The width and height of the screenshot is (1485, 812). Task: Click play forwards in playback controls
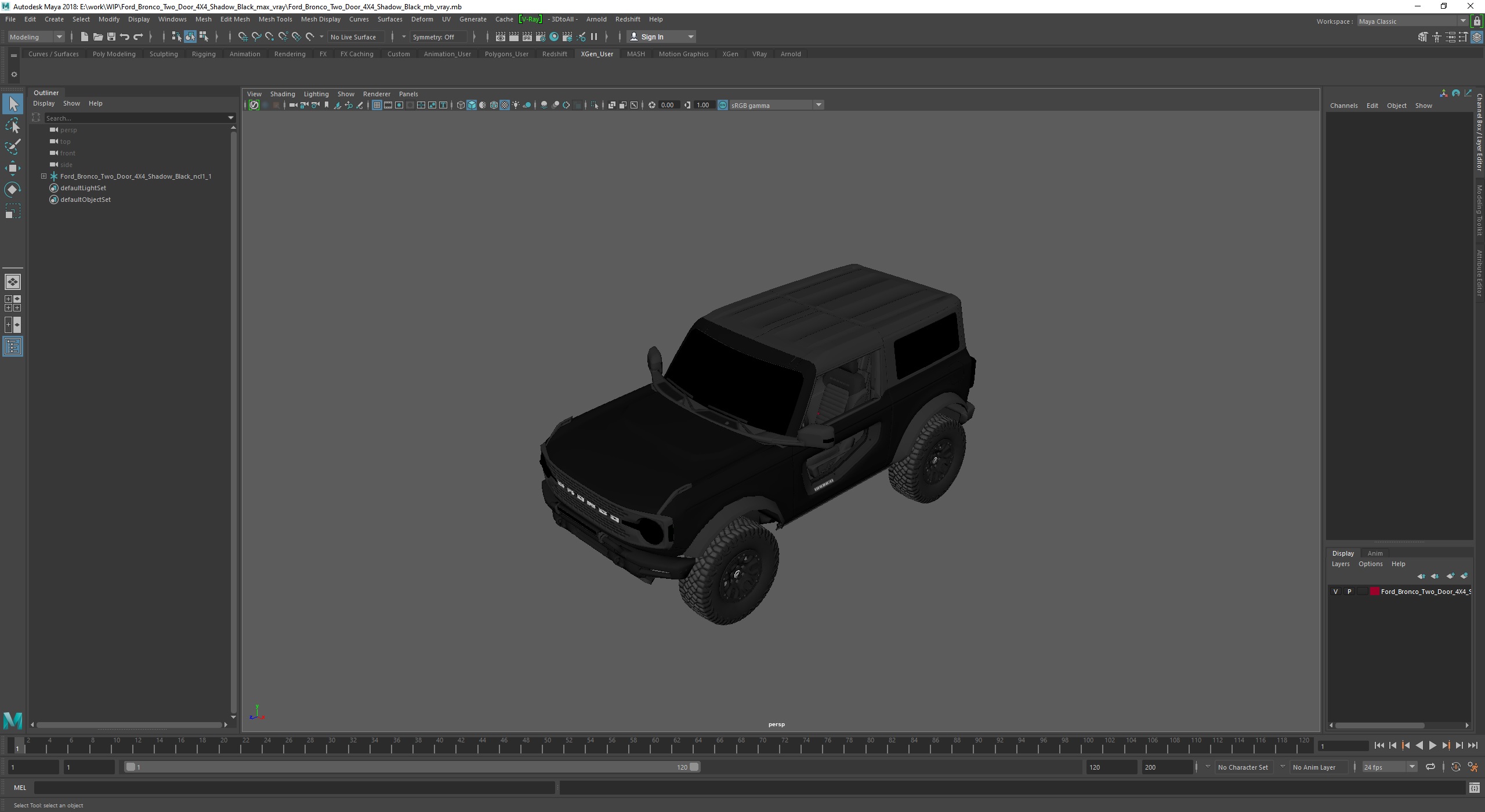click(1432, 746)
